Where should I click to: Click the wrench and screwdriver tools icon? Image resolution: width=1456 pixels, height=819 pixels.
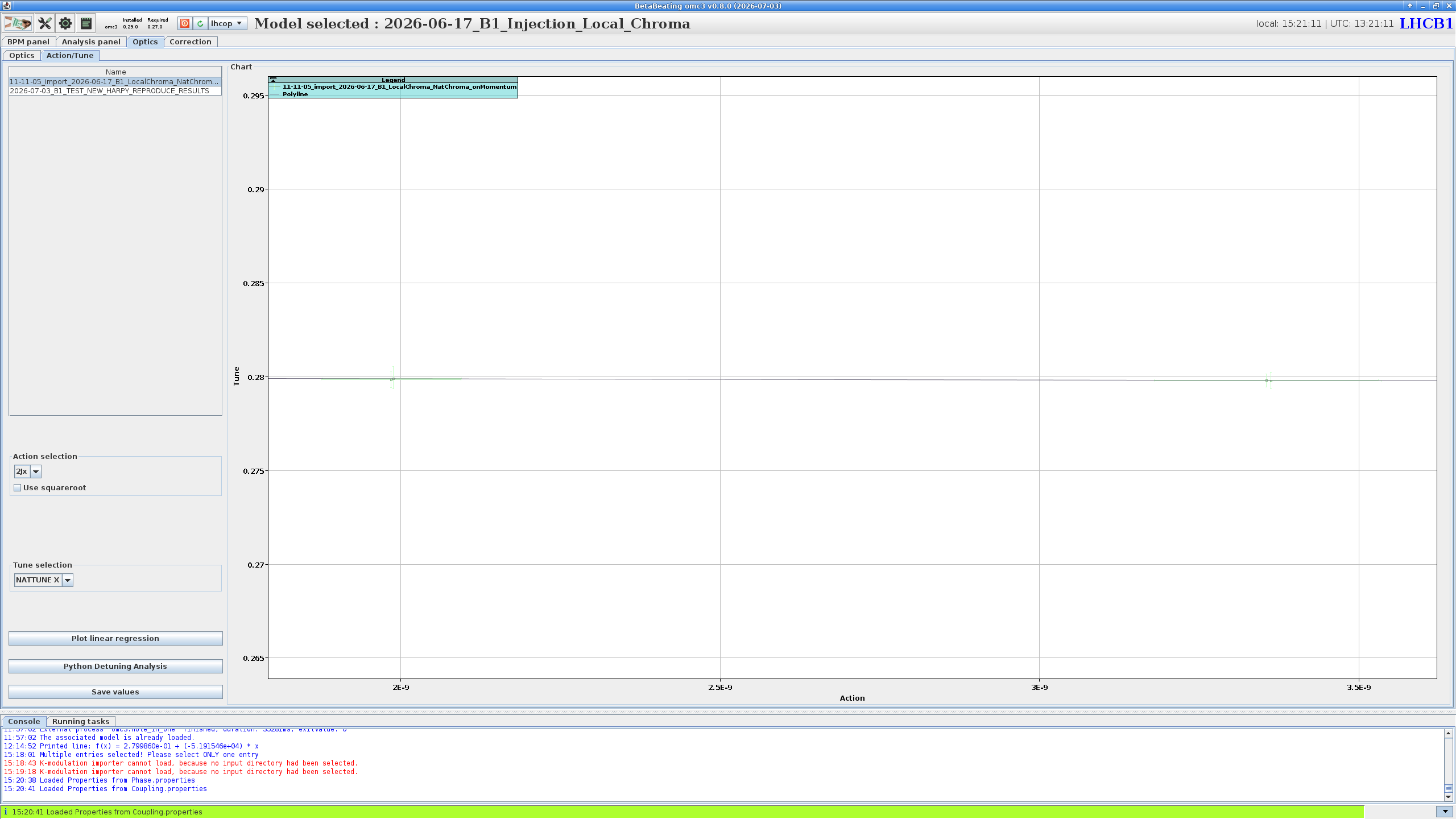tap(44, 23)
